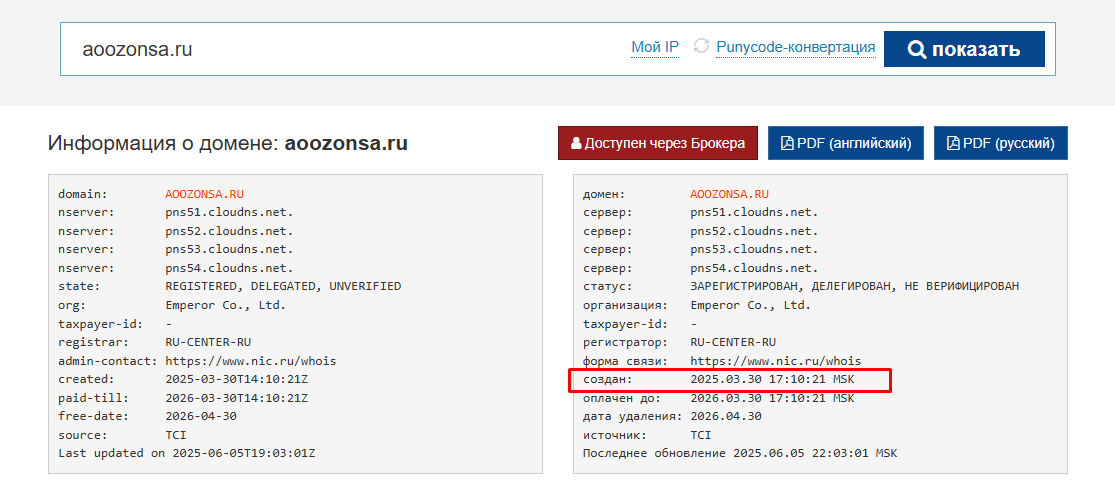Select the heading Информация о домене: aoozonsa.ru

click(228, 143)
